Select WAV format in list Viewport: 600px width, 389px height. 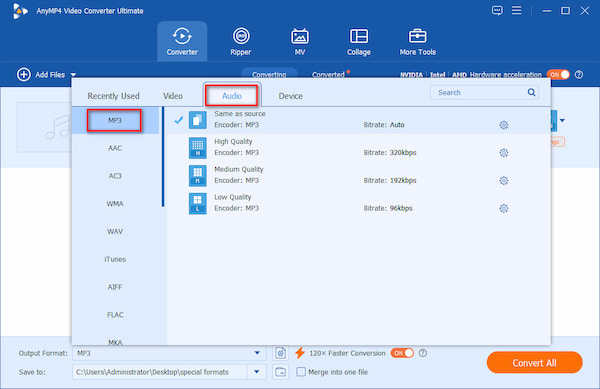pos(115,231)
